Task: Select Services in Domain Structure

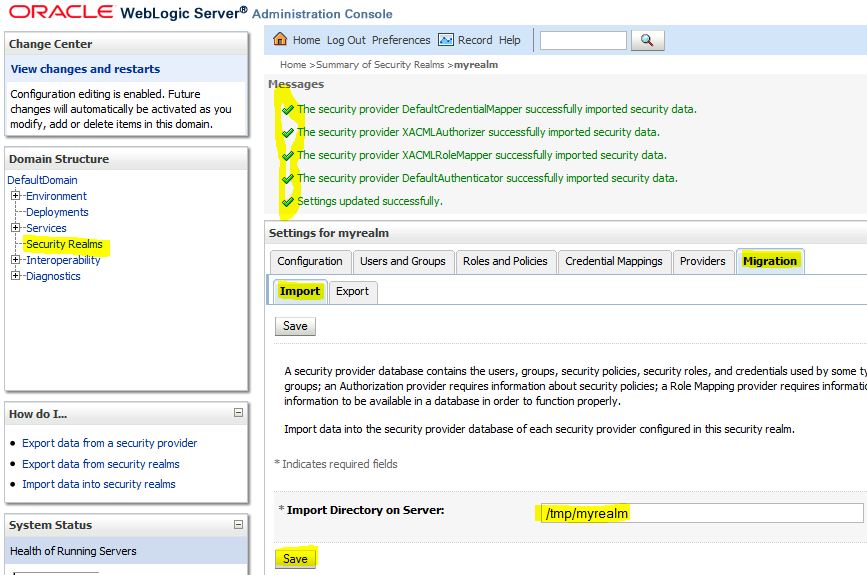Action: click(46, 228)
